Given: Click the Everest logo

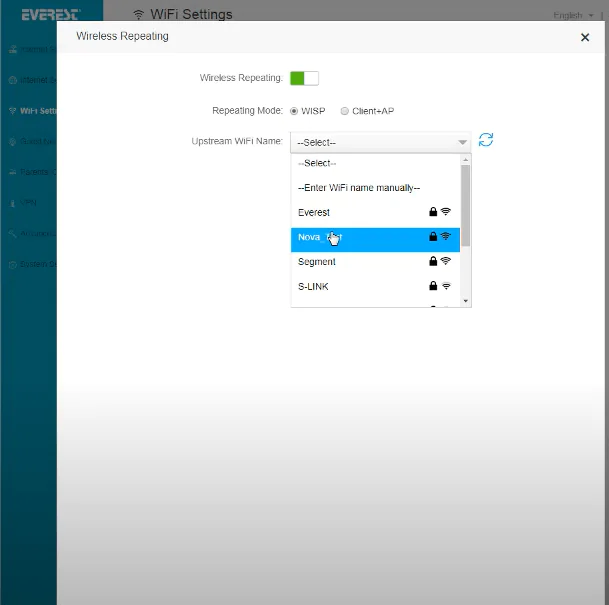Looking at the screenshot, I should pos(51,15).
